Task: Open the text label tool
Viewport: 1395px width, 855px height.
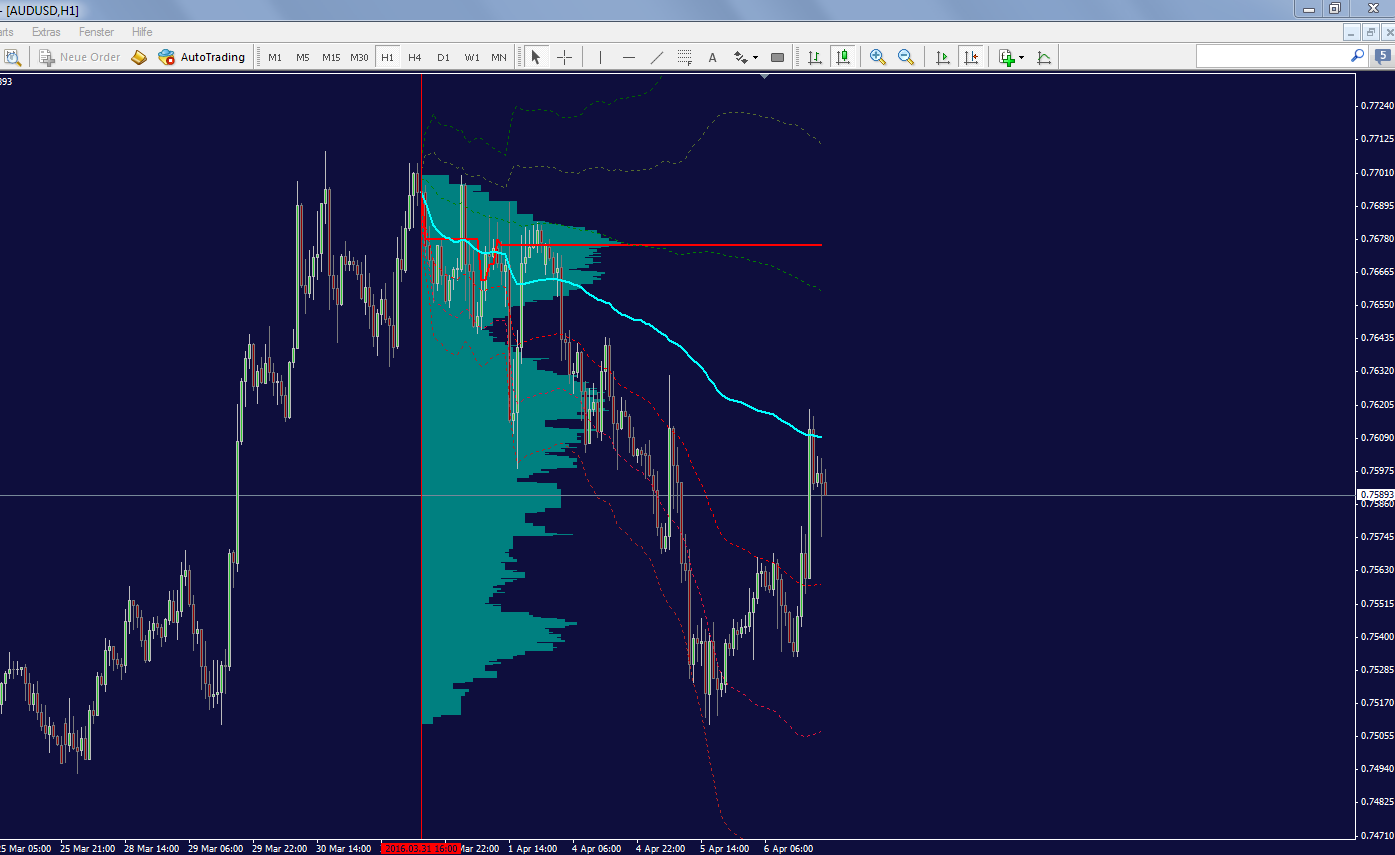Action: [712, 57]
